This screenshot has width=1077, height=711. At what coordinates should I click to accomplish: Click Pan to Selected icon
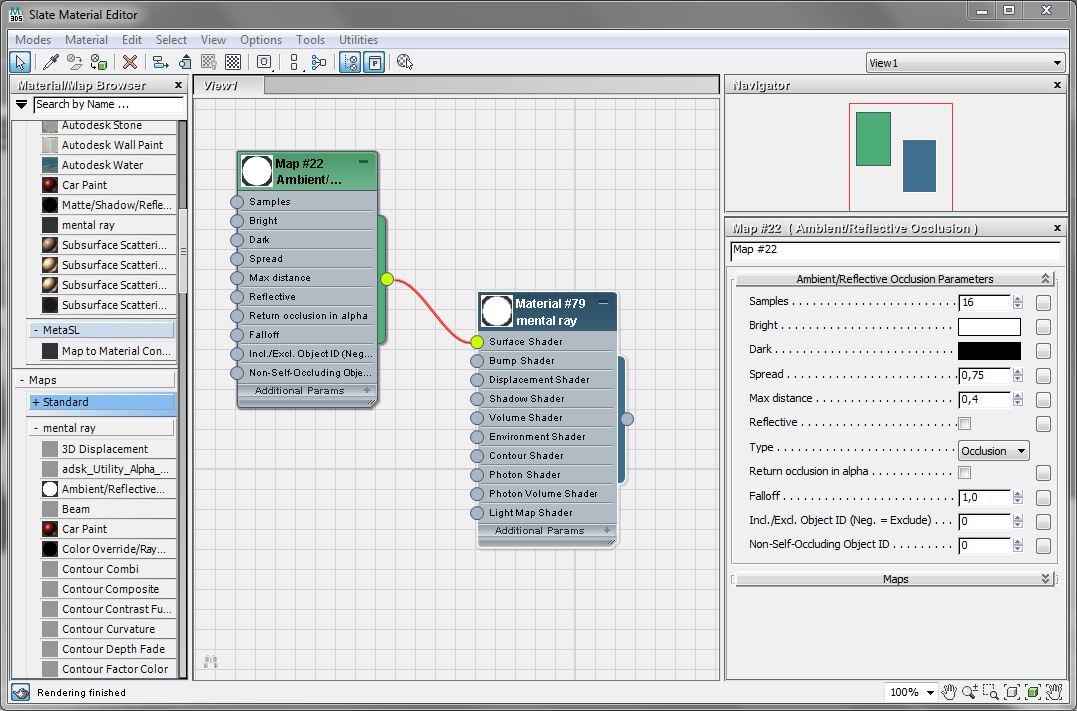1053,692
